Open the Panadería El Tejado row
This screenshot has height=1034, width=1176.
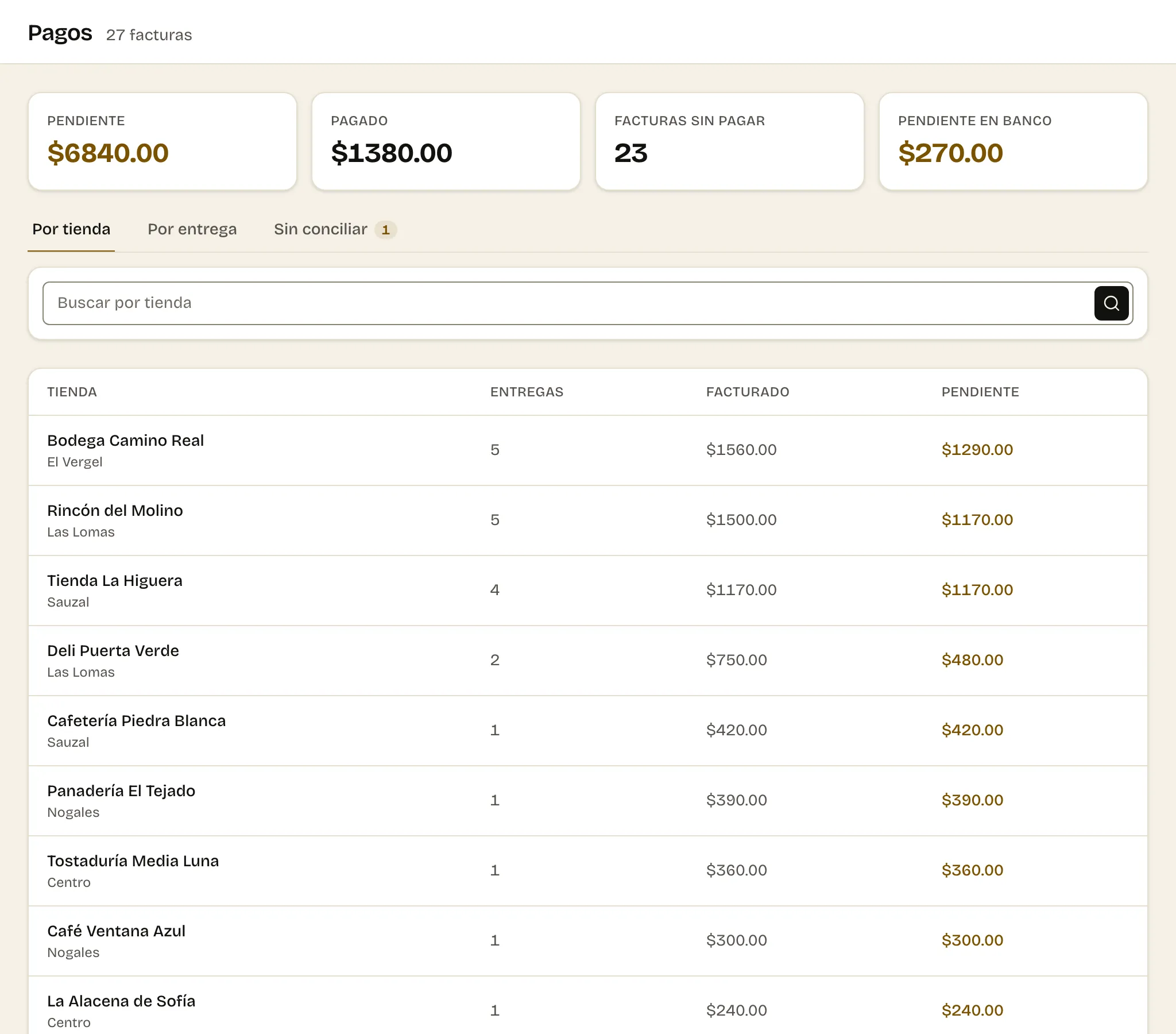588,801
